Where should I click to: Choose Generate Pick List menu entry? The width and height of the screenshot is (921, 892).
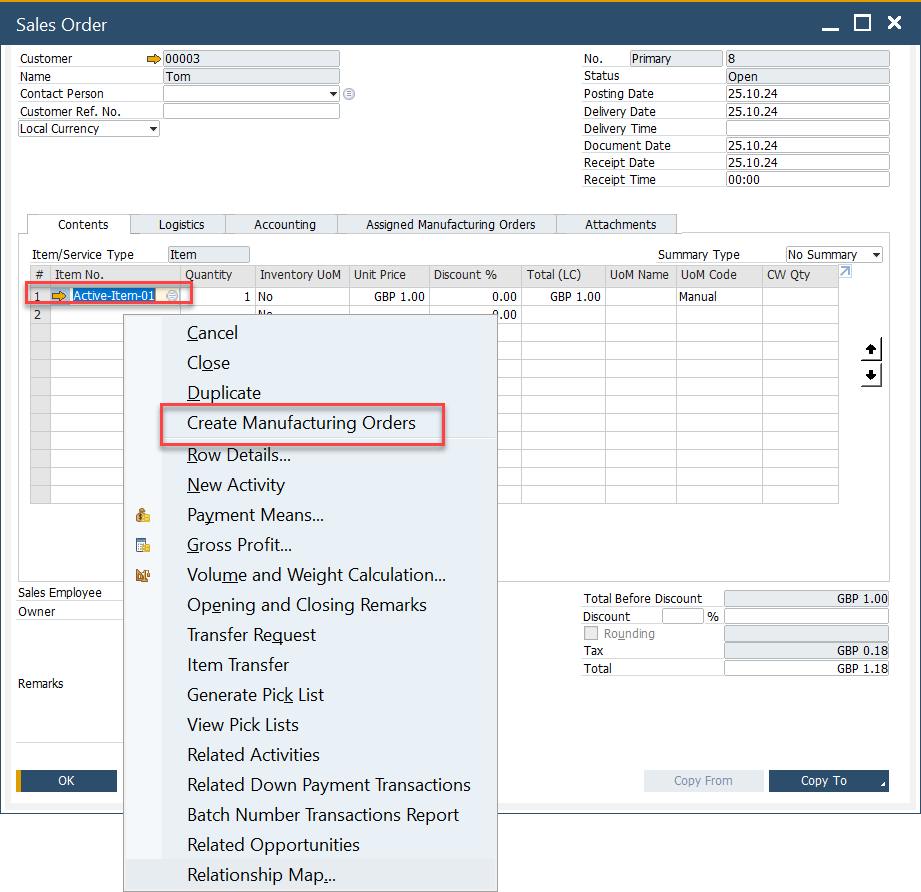[x=255, y=695]
